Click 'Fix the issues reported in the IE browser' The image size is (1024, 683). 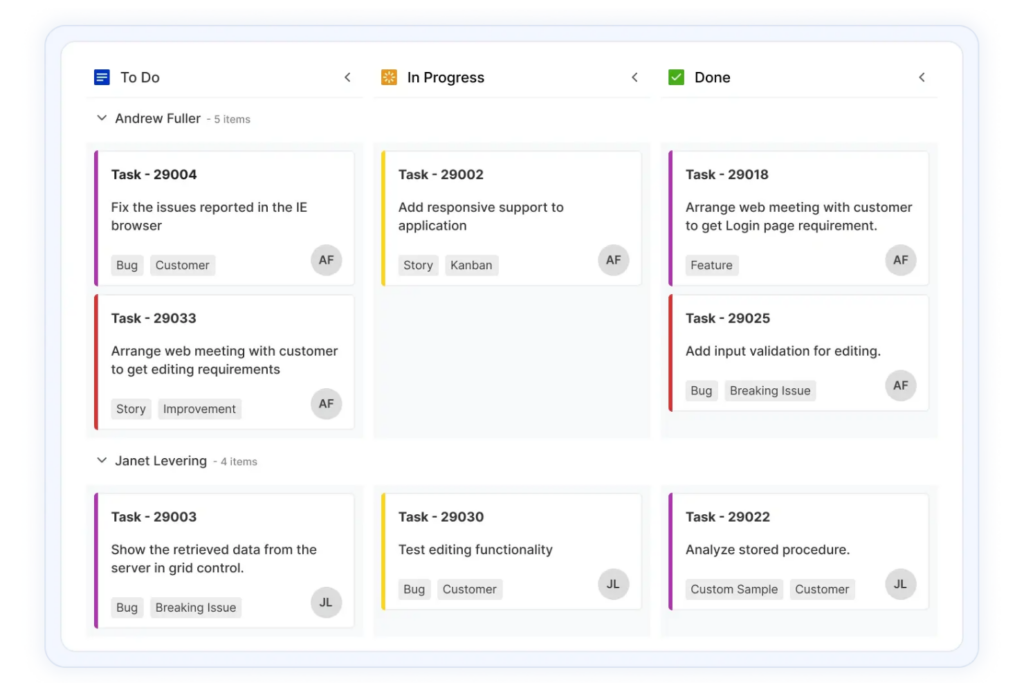coord(209,216)
